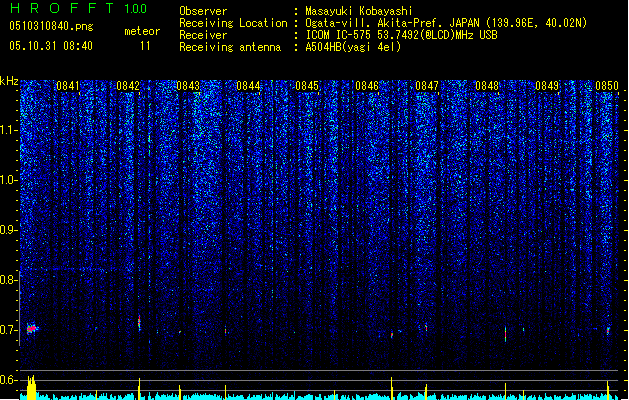Click the receiver ICOM IC-575 53.7492 text
The image size is (629, 400).
coord(401,35)
